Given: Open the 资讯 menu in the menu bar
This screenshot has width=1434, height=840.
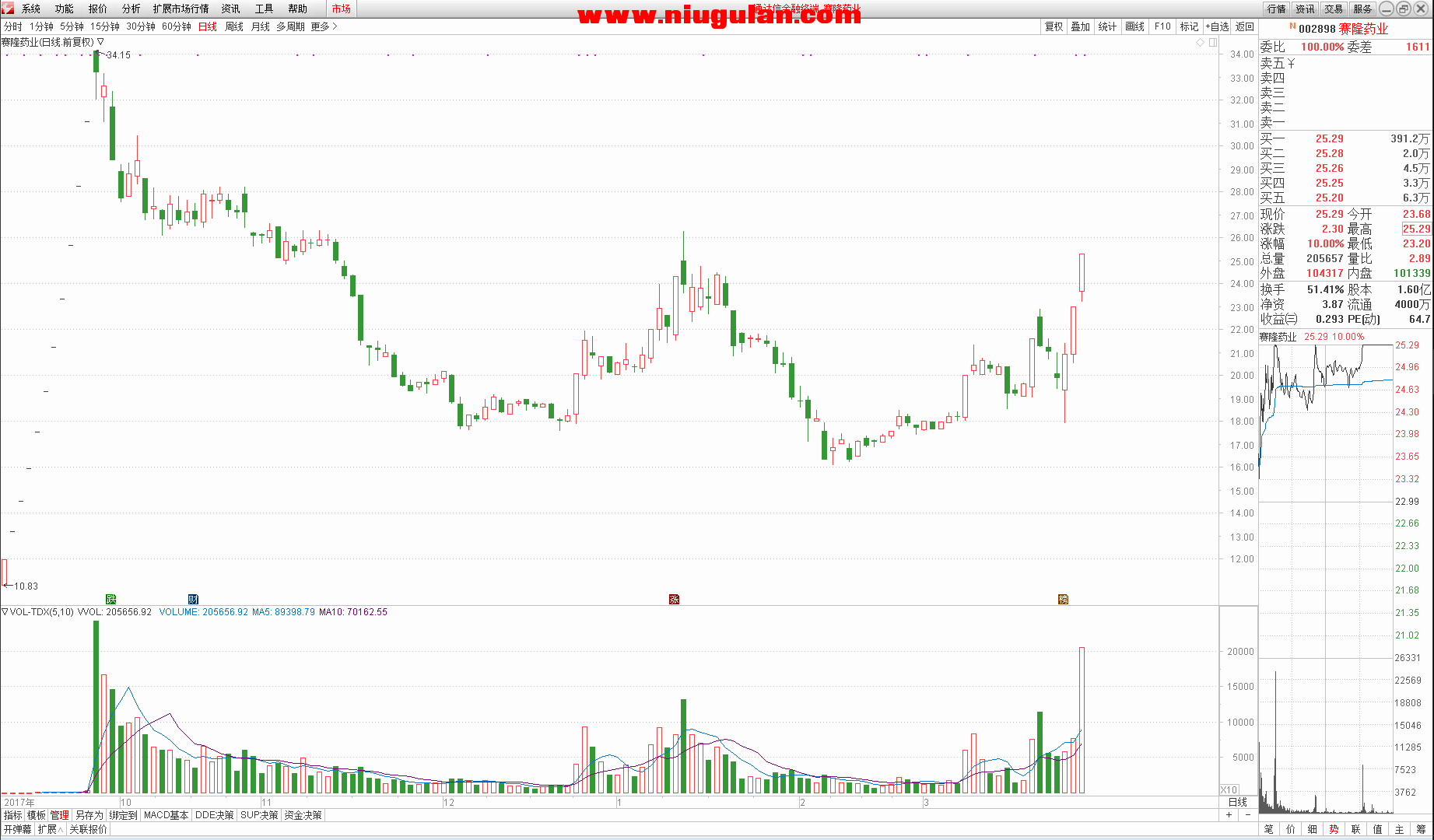Looking at the screenshot, I should pyautogui.click(x=230, y=9).
